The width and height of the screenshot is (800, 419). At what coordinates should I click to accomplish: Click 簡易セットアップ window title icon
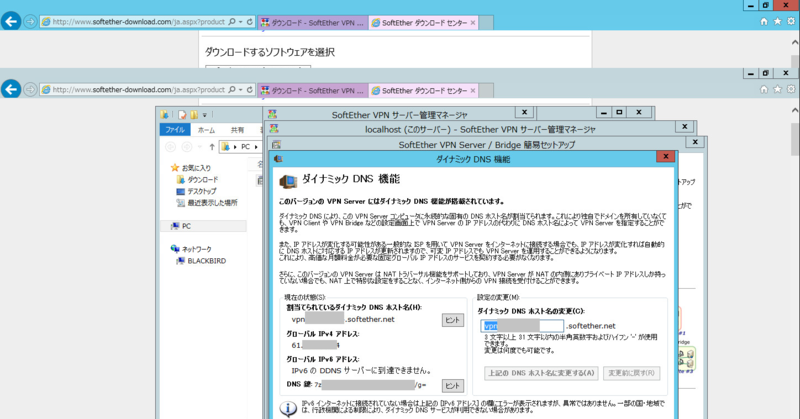click(x=276, y=144)
